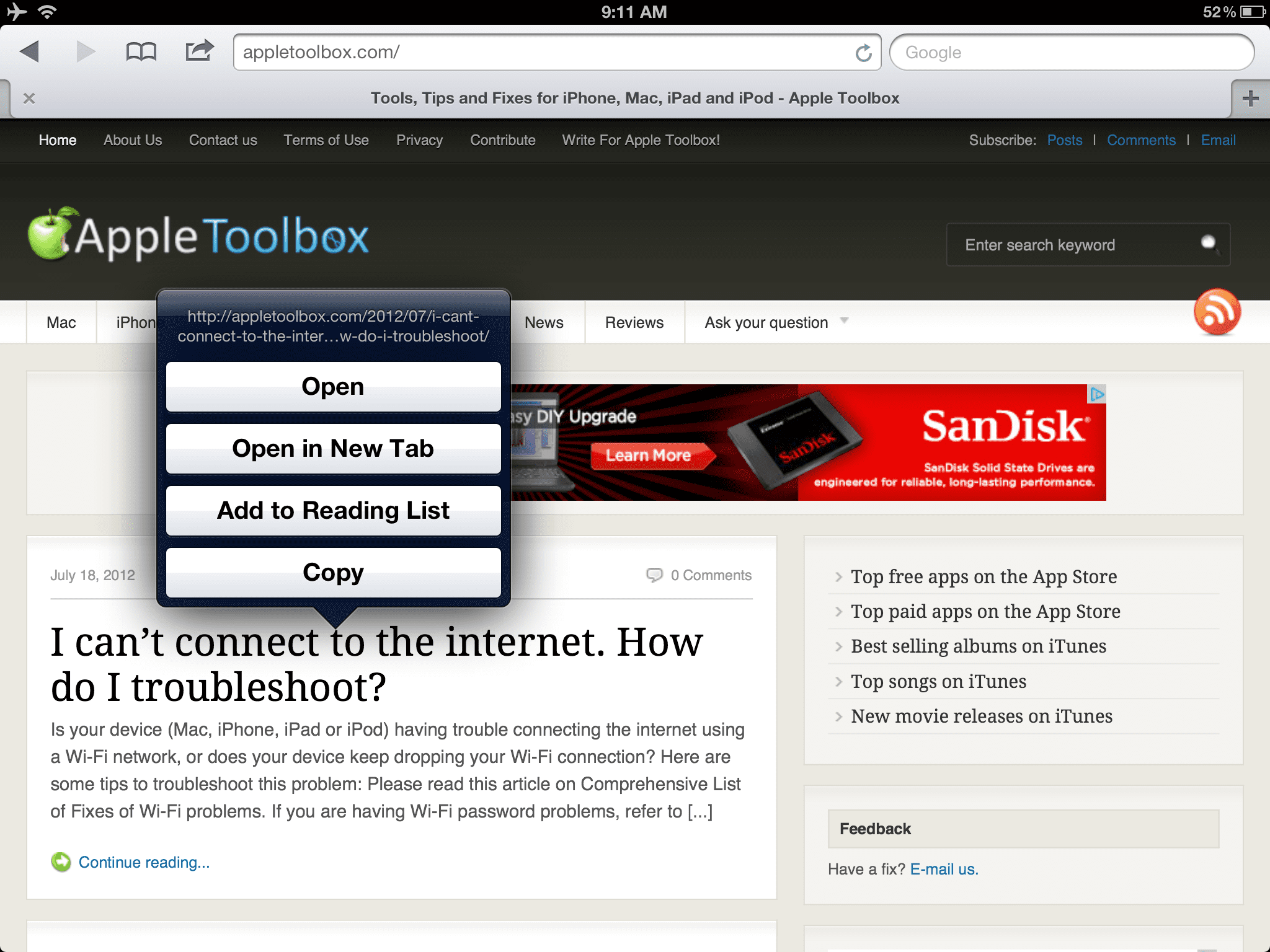
Task: Click the Safari share/action icon
Action: click(200, 52)
